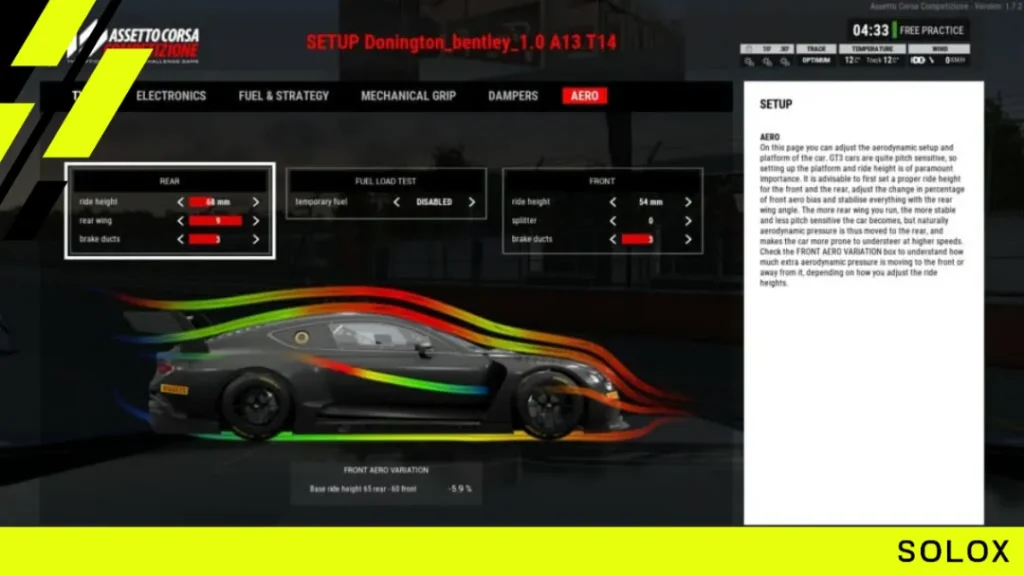
Task: Click the temporary fuel 'DISABLED' value
Action: (434, 202)
